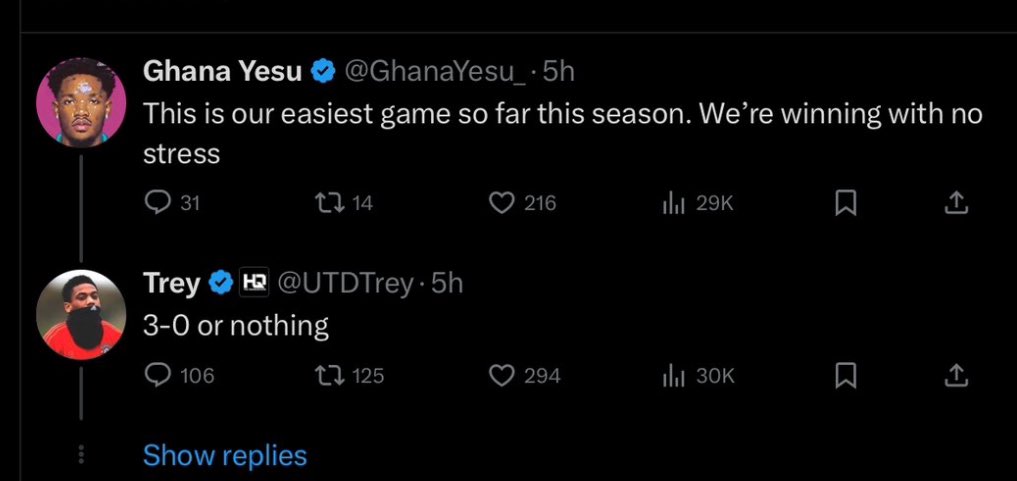Open Ghana Yesu display name profile

[222, 71]
